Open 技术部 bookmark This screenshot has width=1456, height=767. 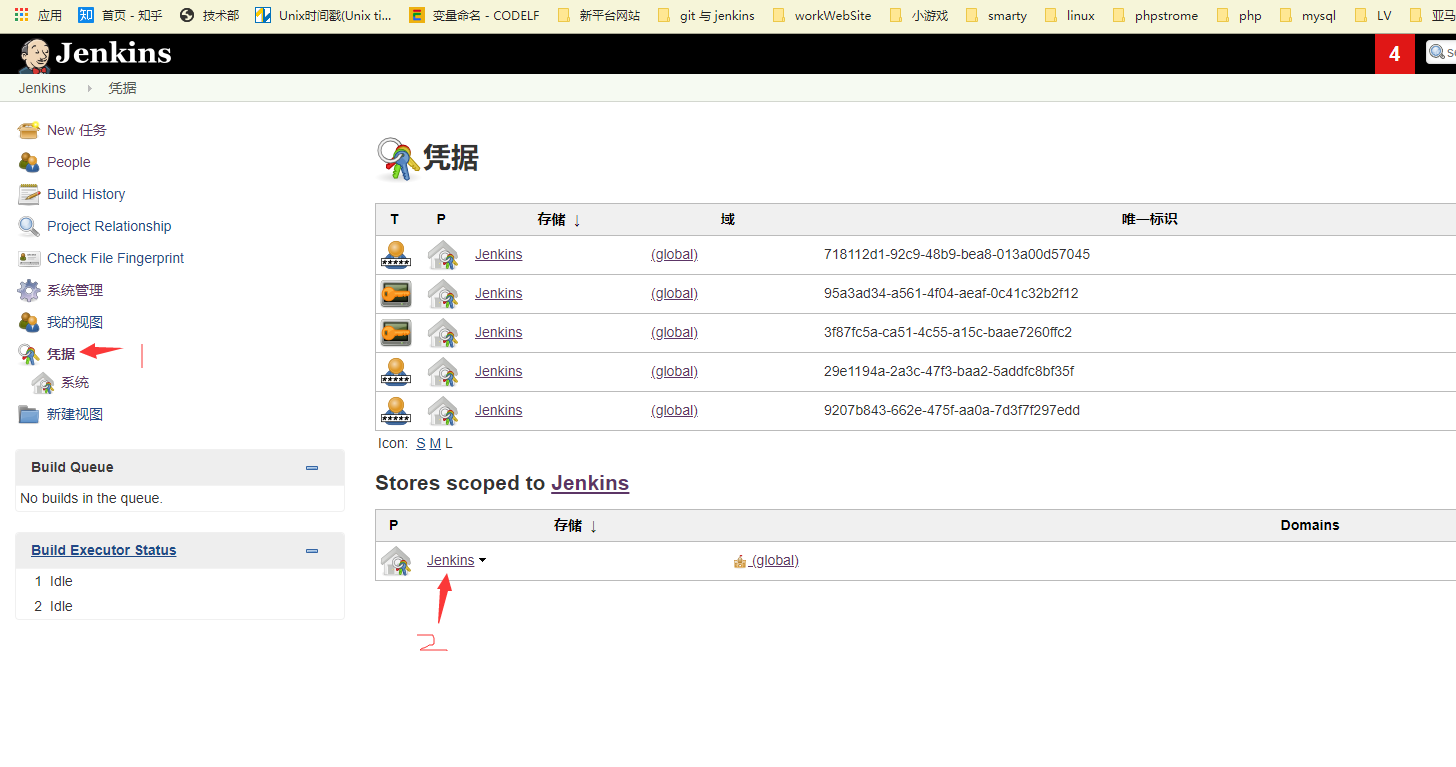pyautogui.click(x=209, y=15)
